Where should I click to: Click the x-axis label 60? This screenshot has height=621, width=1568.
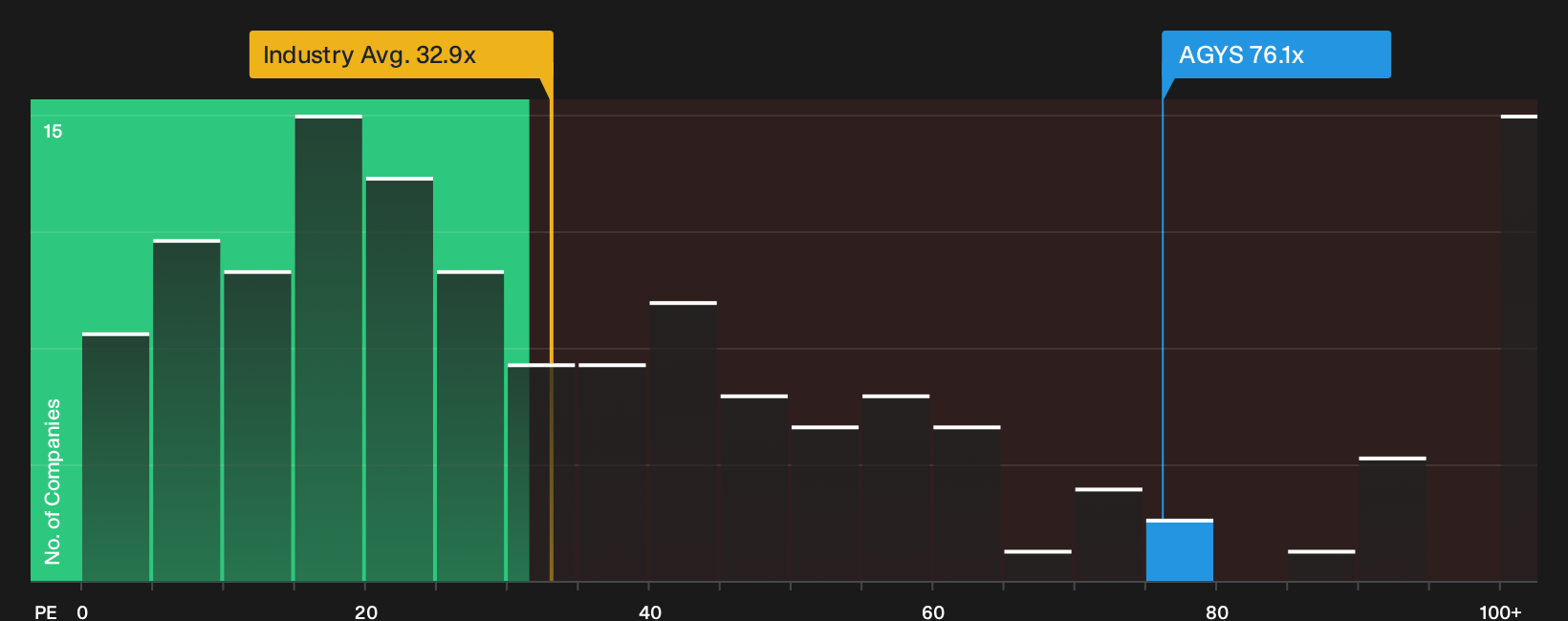933,612
